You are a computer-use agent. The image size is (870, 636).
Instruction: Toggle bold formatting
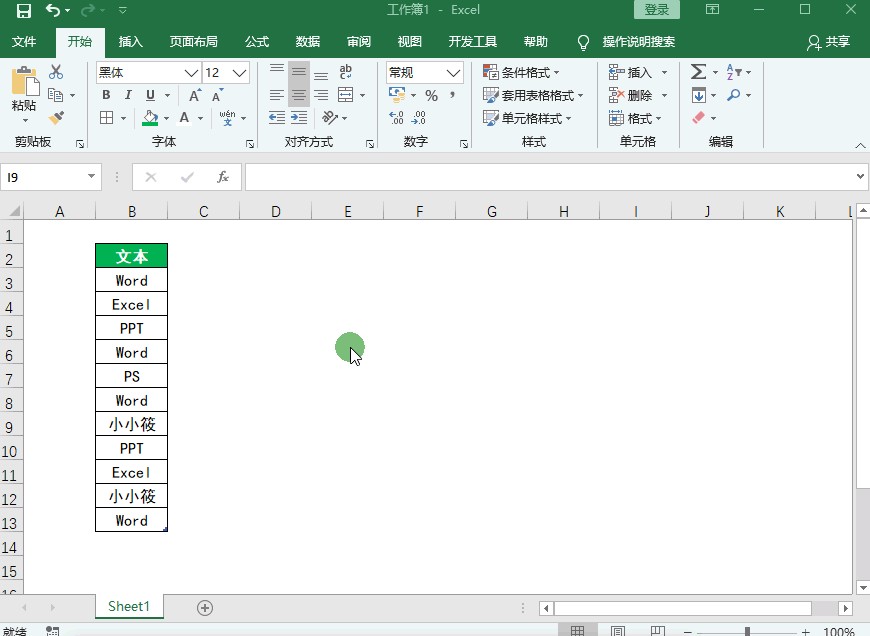point(106,96)
